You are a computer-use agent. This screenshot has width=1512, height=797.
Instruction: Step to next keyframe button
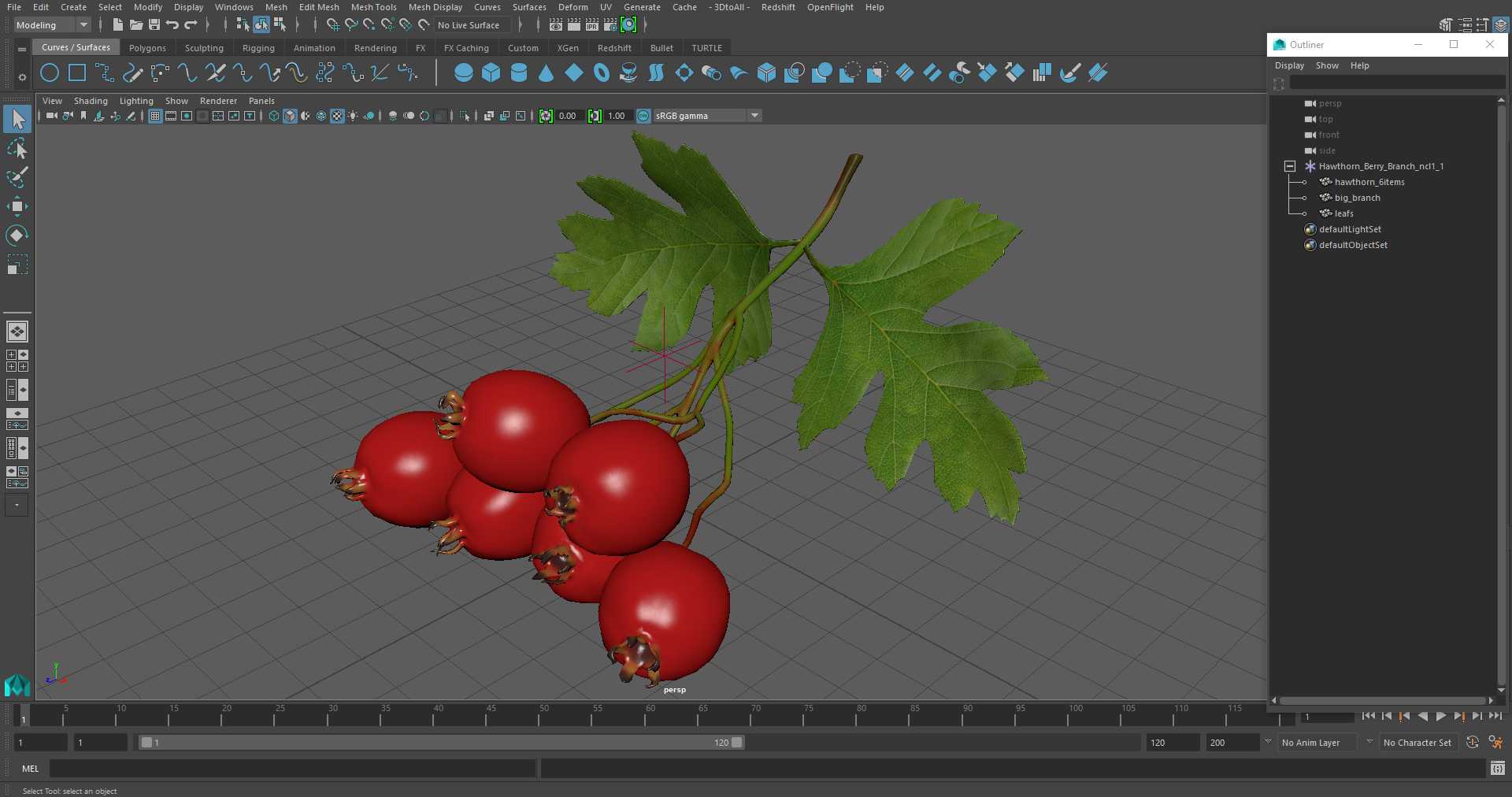(1458, 716)
